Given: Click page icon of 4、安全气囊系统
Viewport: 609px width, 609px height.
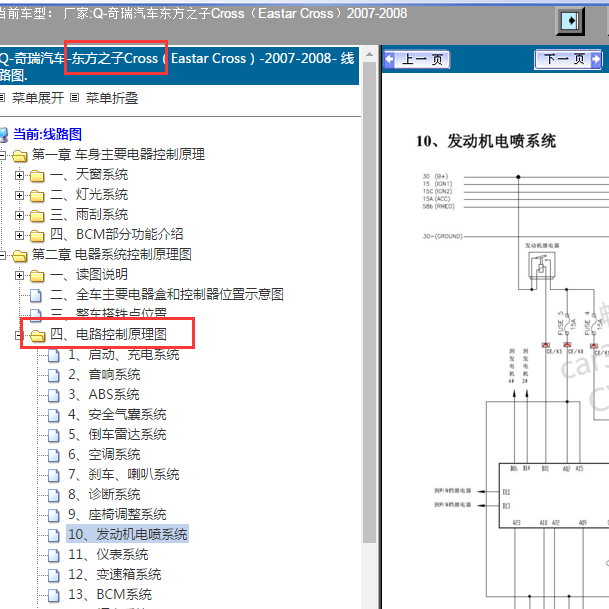Looking at the screenshot, I should click(x=54, y=415).
